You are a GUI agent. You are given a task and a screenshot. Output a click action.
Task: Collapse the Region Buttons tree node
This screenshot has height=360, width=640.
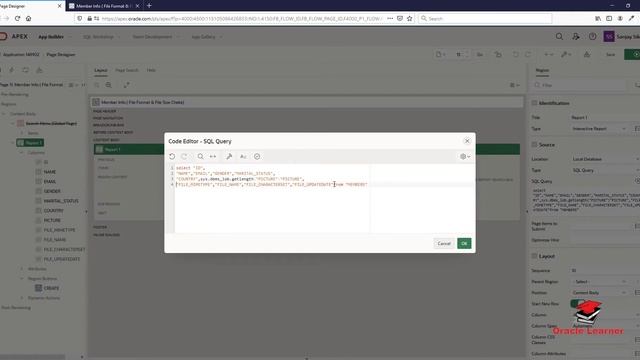pyautogui.click(x=22, y=278)
